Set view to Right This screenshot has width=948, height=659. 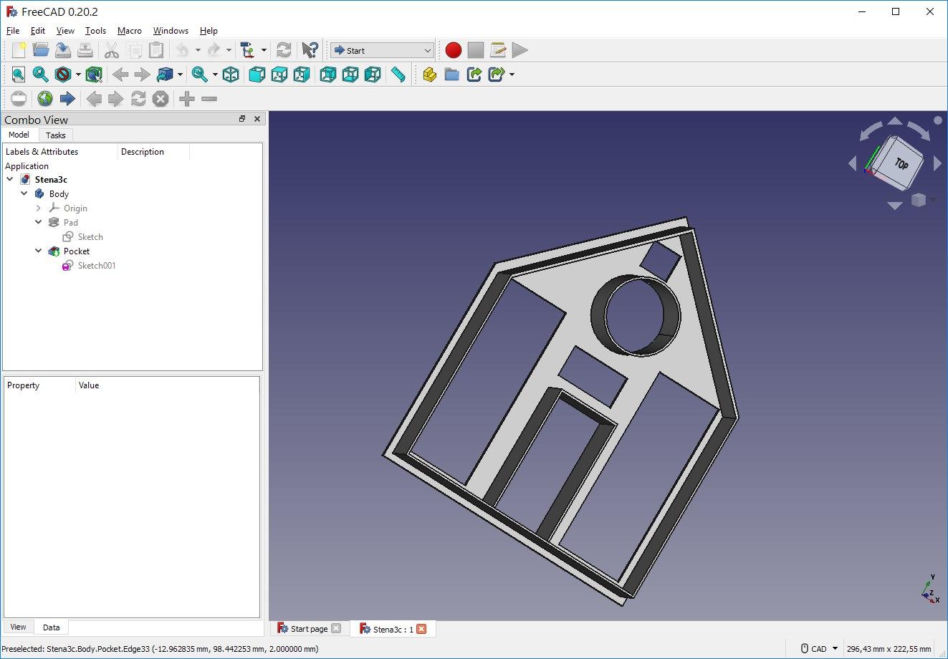[302, 74]
